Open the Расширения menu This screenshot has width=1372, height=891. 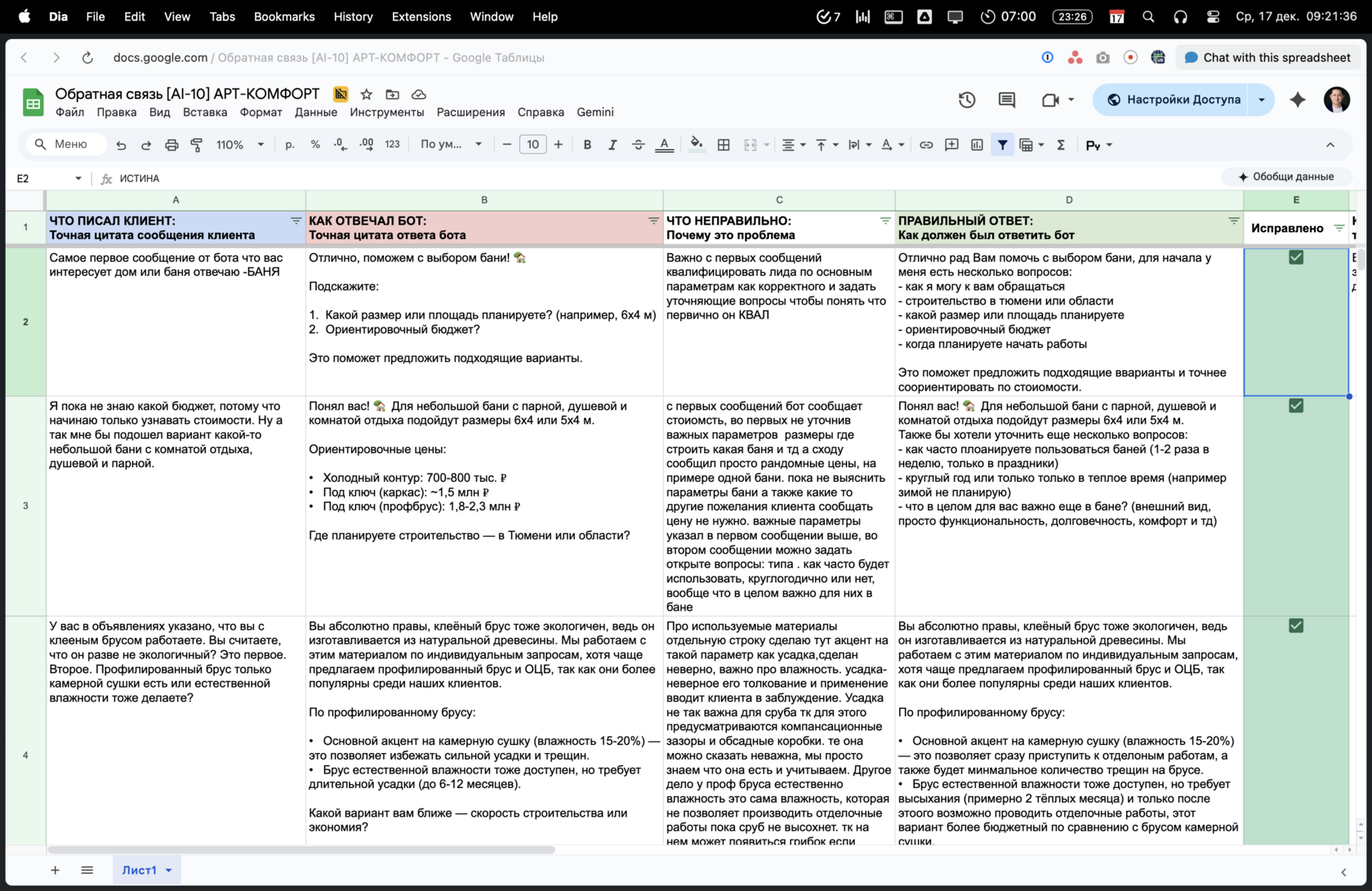coord(470,113)
